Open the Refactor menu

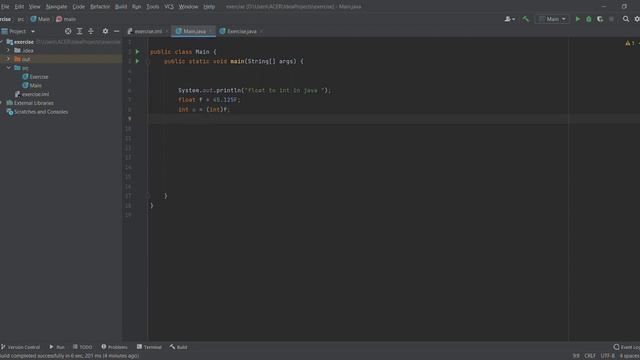(100, 7)
